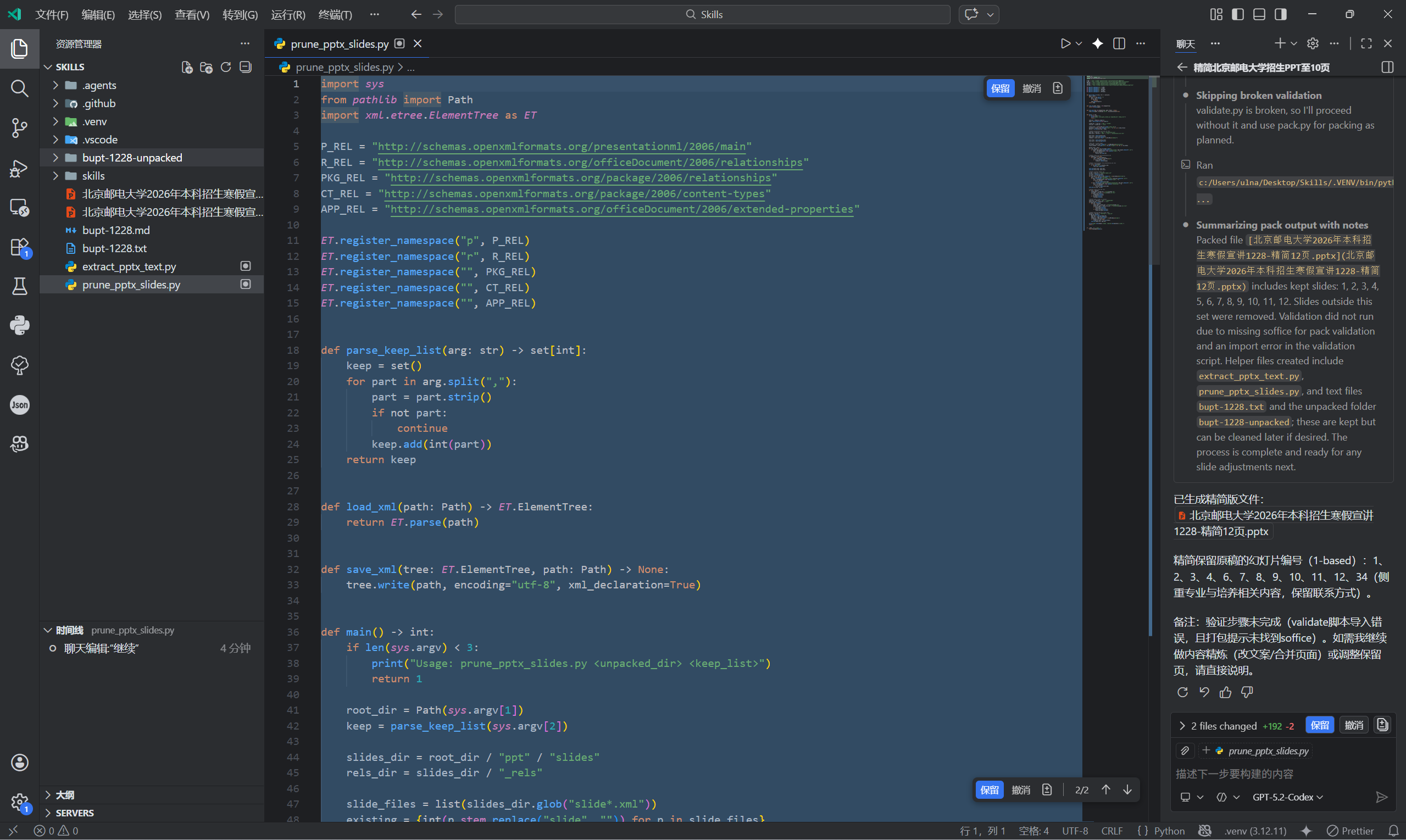Open the Search view in activity bar
The width and height of the screenshot is (1406, 840).
(19, 88)
